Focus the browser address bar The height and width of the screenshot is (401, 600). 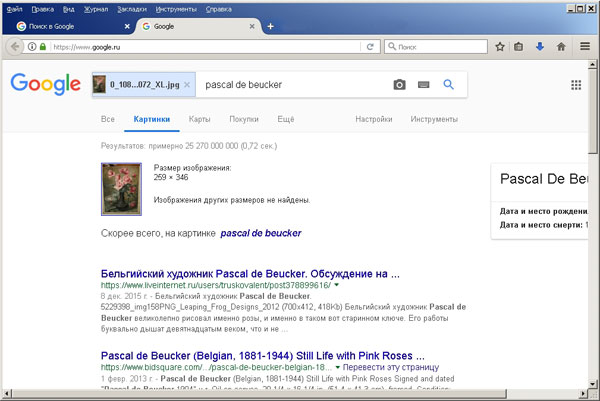tap(205, 47)
